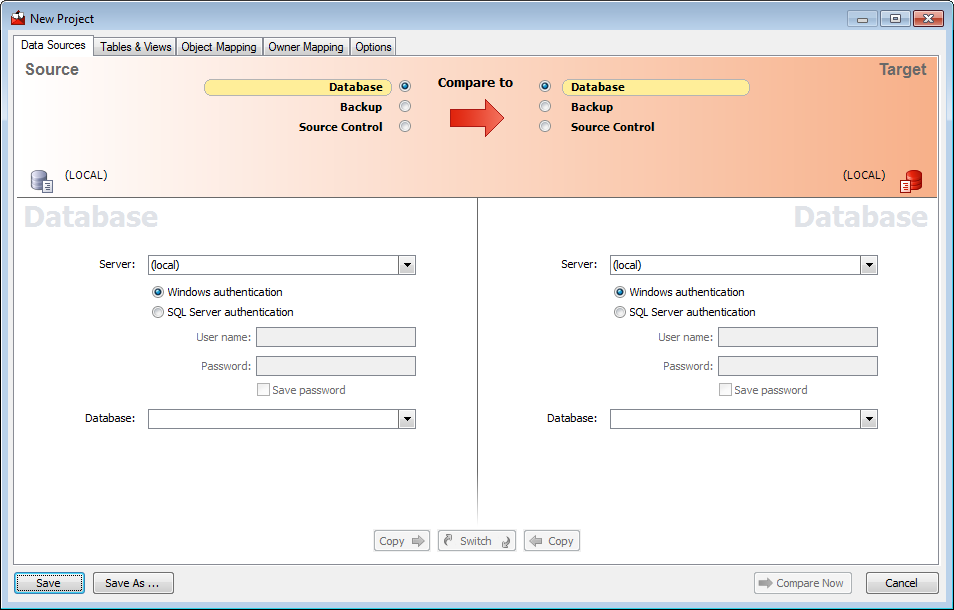Select Backup radio button for Source
Image resolution: width=954 pixels, height=610 pixels.
click(405, 107)
